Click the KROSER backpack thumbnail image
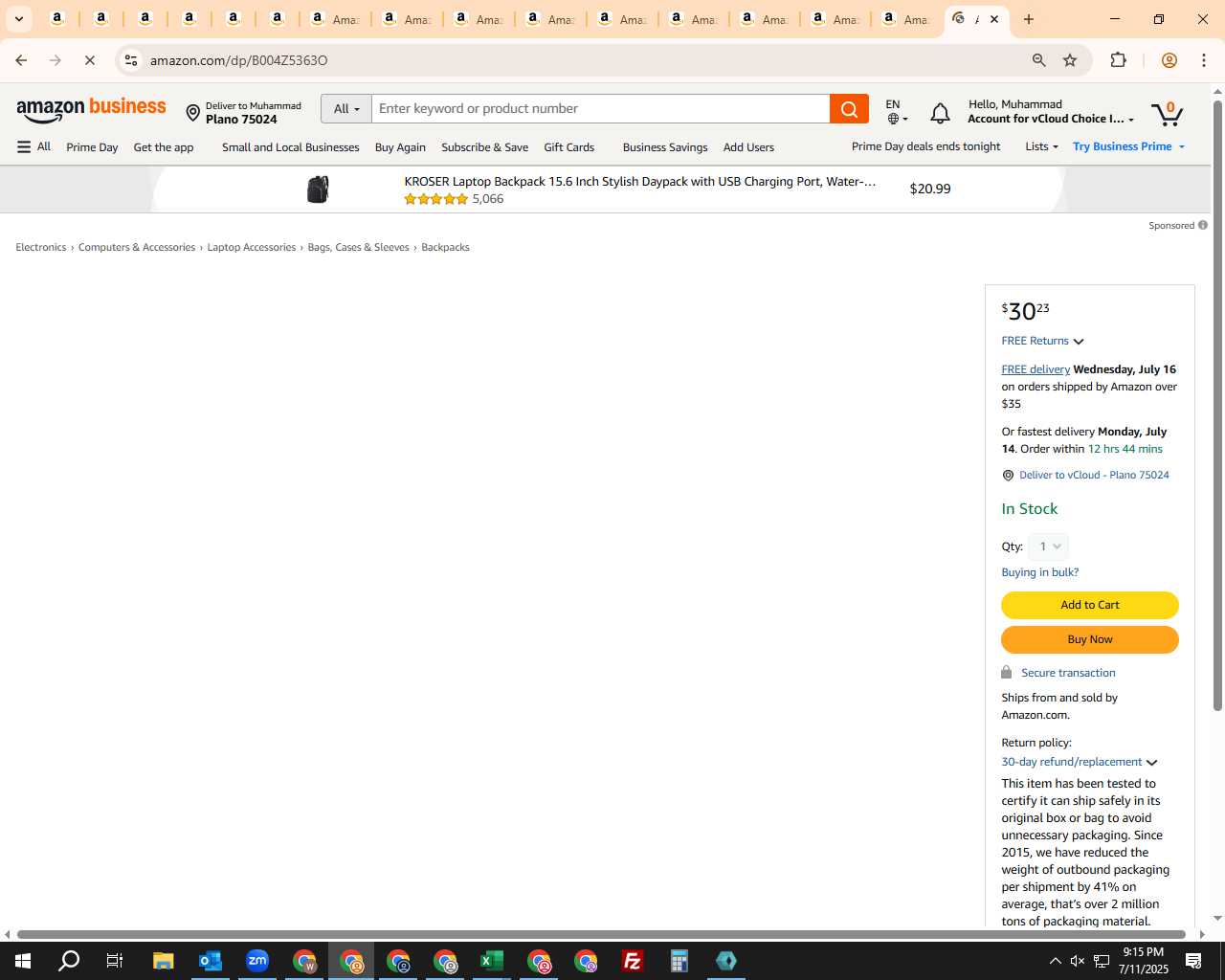Image resolution: width=1225 pixels, height=980 pixels. click(x=318, y=189)
